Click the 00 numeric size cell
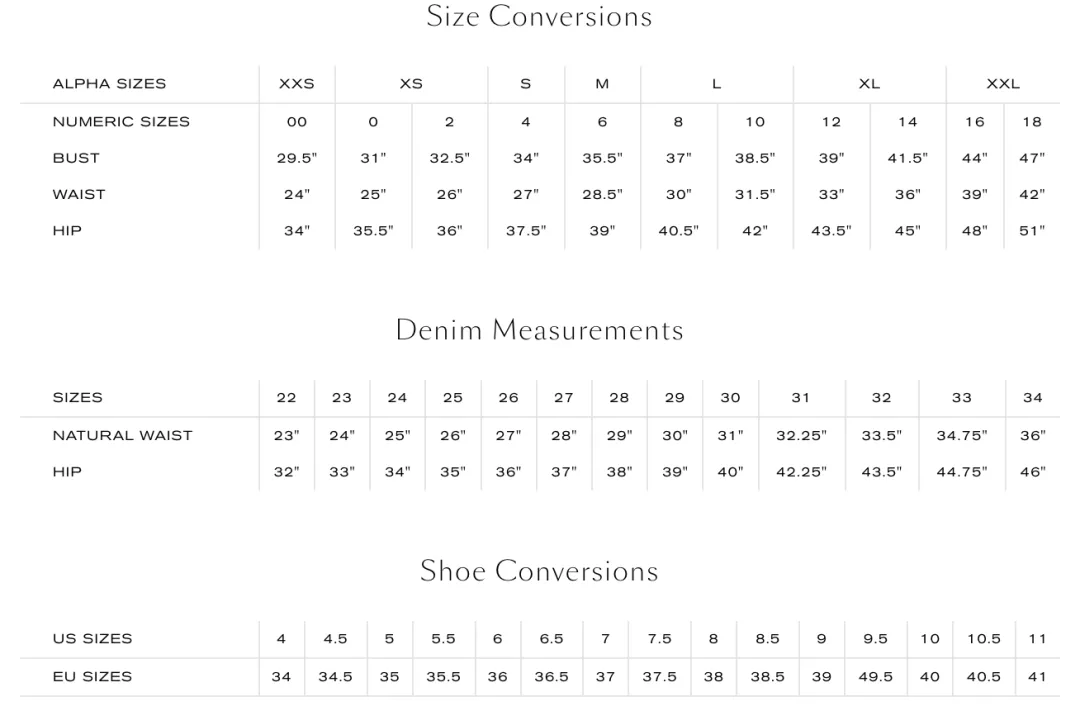The height and width of the screenshot is (725, 1080). point(296,122)
